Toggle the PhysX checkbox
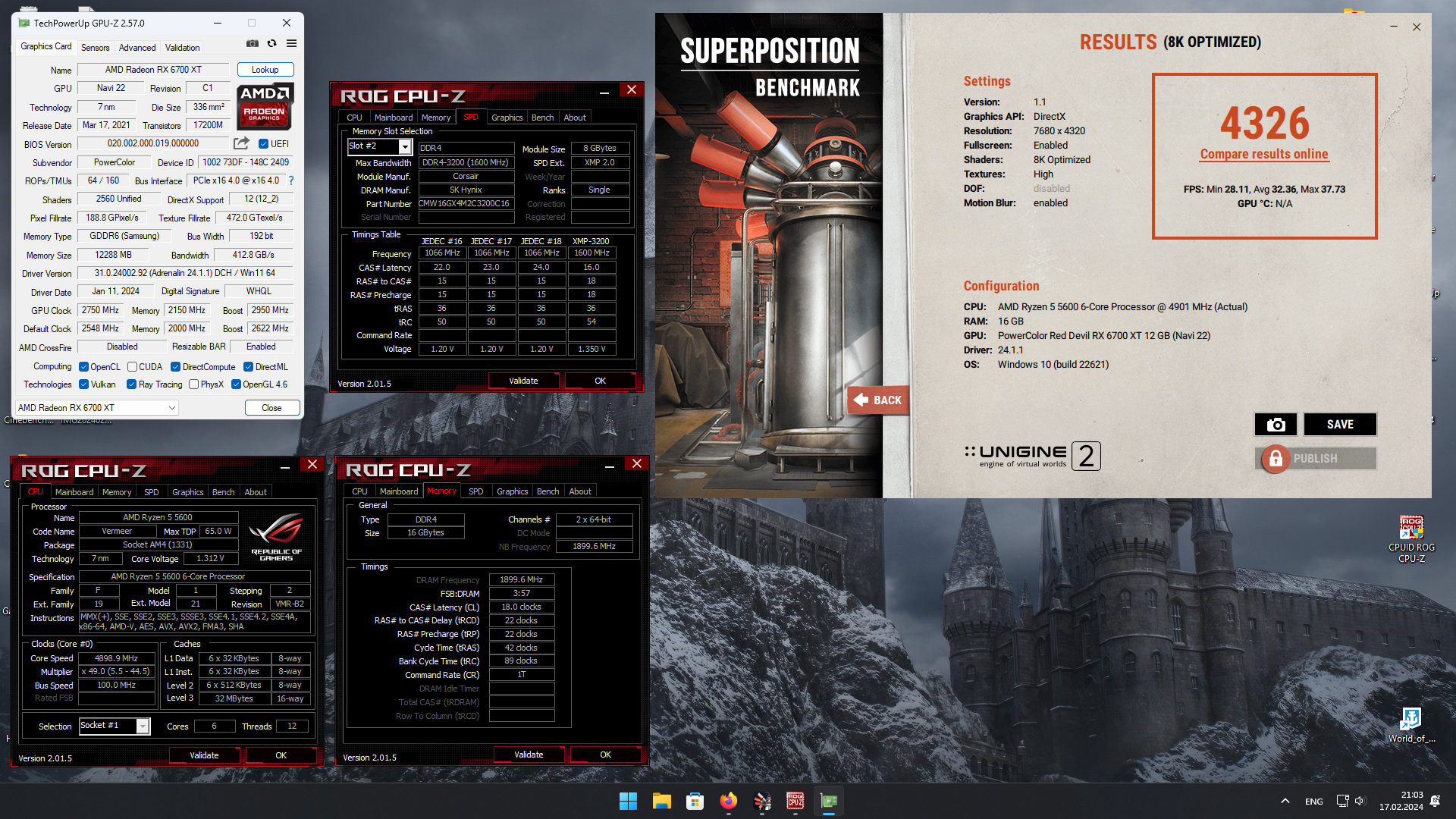The image size is (1456, 819). pos(193,384)
